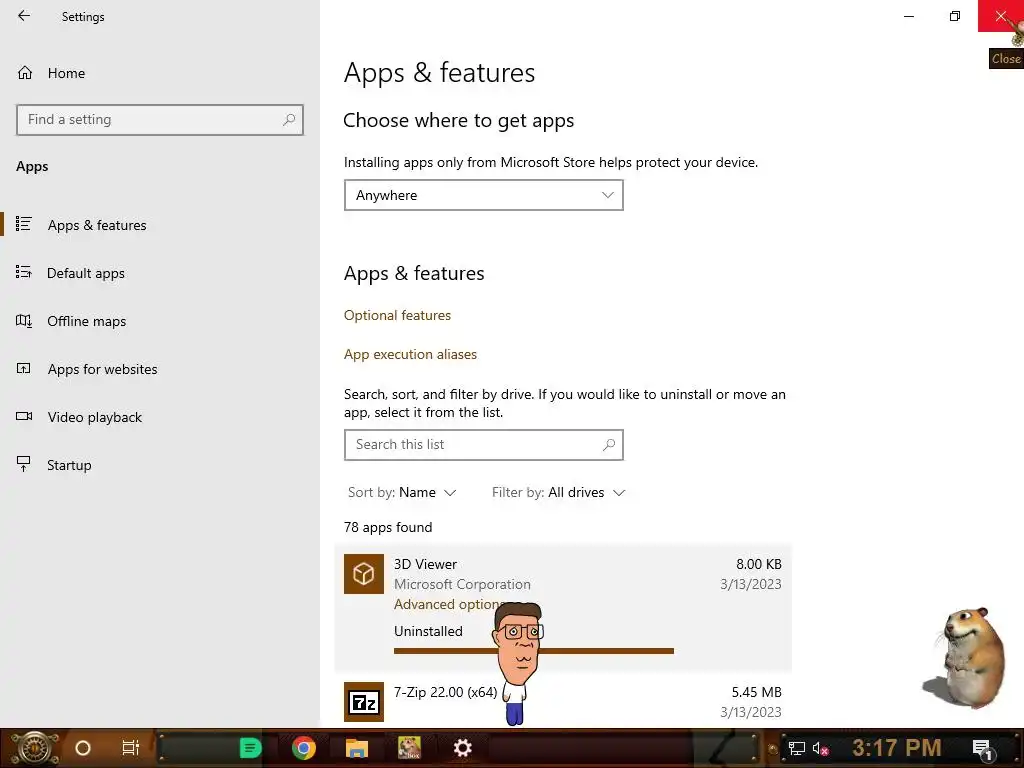Expand the Sort by Name dropdown

pyautogui.click(x=402, y=492)
